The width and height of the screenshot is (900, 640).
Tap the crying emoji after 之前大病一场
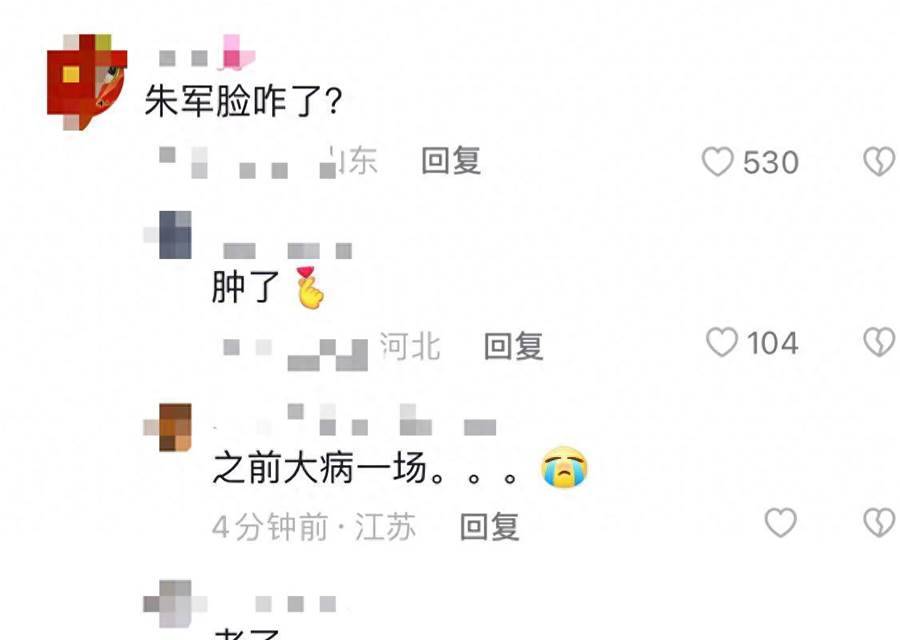coord(564,467)
